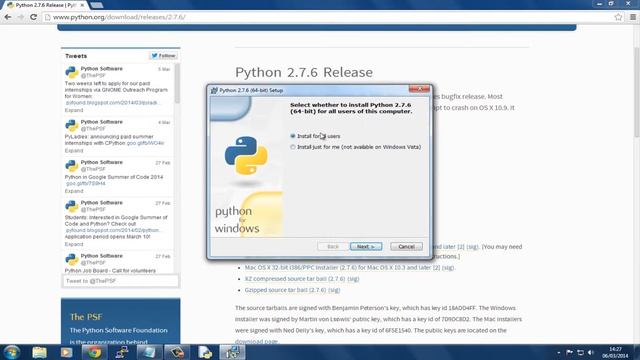This screenshot has height=360, width=640.
Task: Bookmark the page with the star icon
Action: click(618, 17)
